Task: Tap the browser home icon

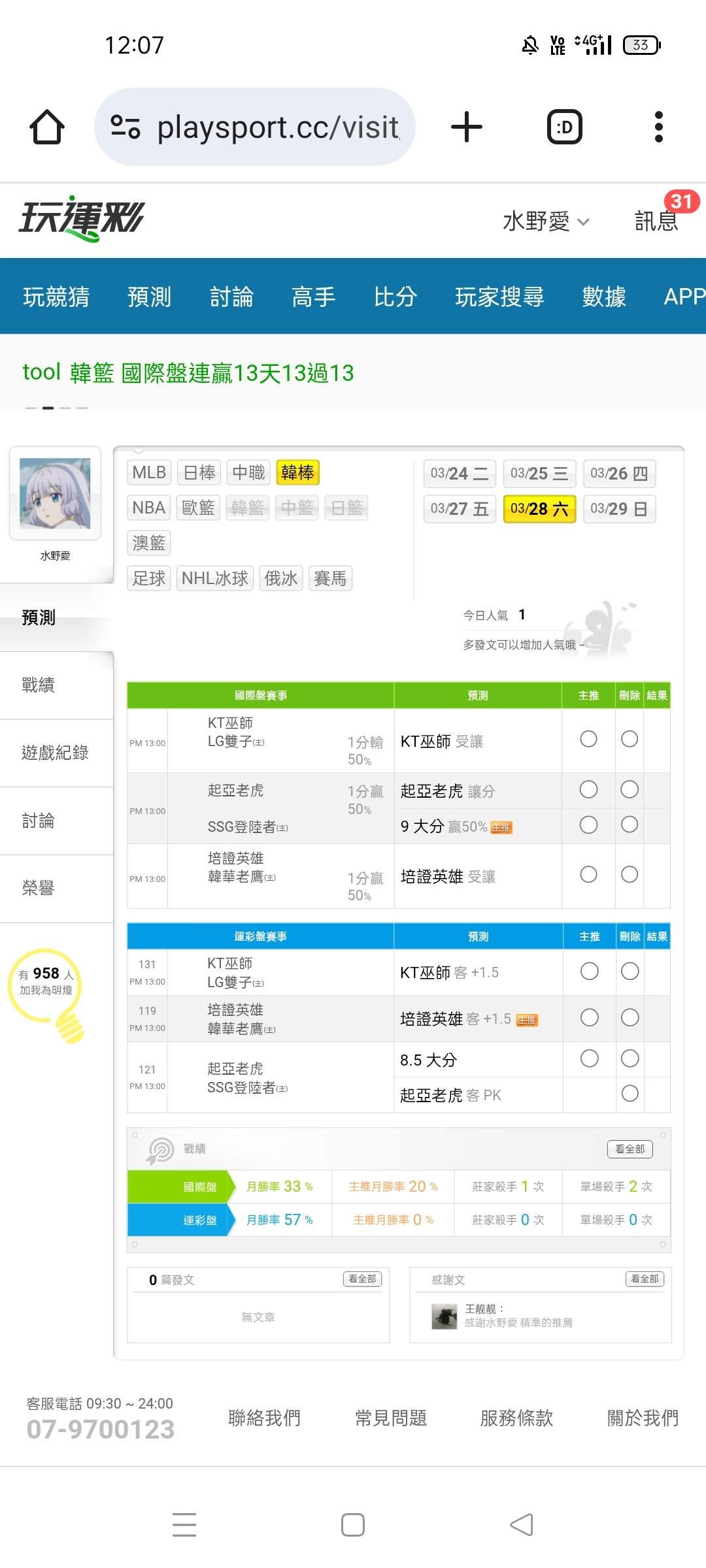Action: pyautogui.click(x=47, y=127)
